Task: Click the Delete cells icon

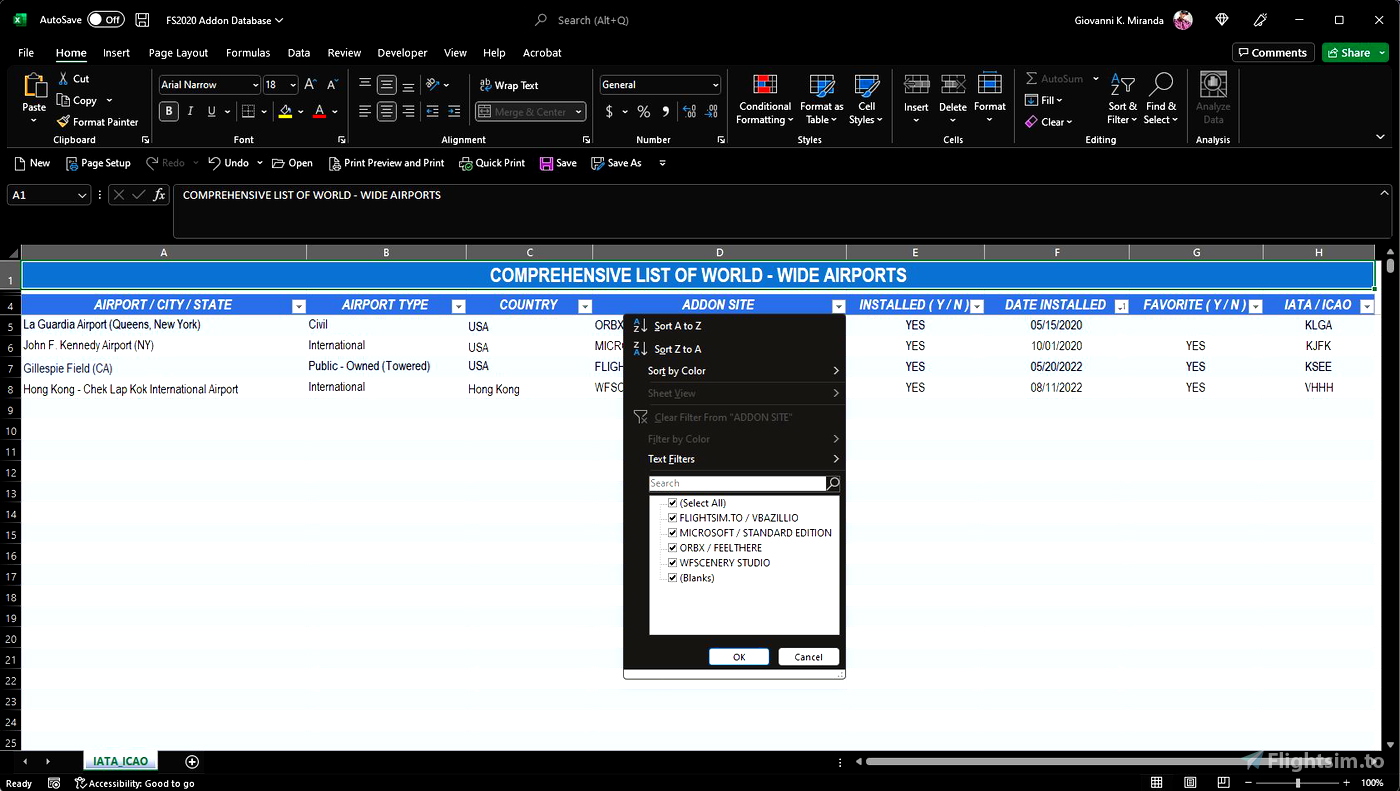Action: coord(953,85)
